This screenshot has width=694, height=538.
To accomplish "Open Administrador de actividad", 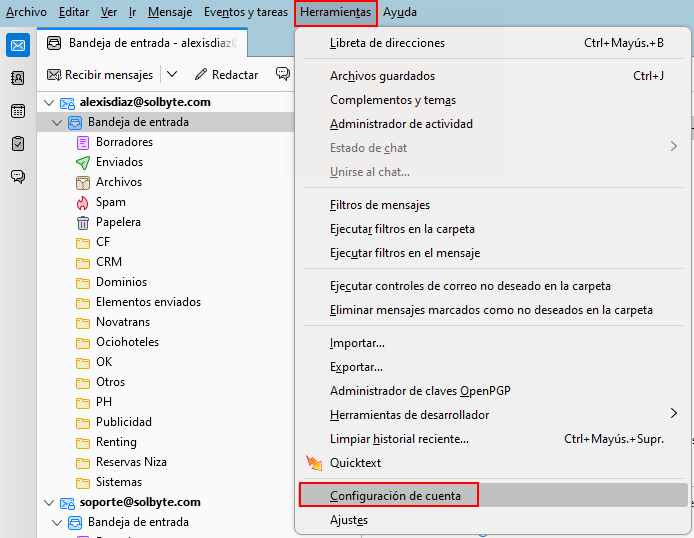I will [x=494, y=124].
